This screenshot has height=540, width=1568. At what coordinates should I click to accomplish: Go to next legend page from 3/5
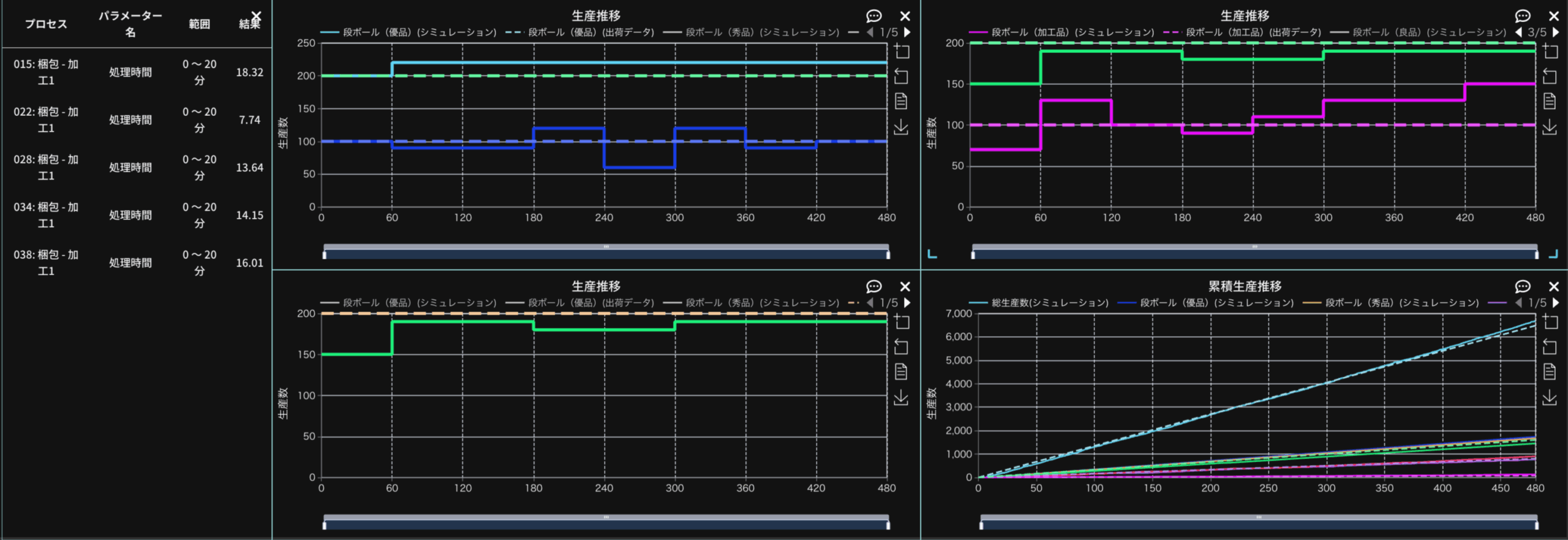point(1556,32)
